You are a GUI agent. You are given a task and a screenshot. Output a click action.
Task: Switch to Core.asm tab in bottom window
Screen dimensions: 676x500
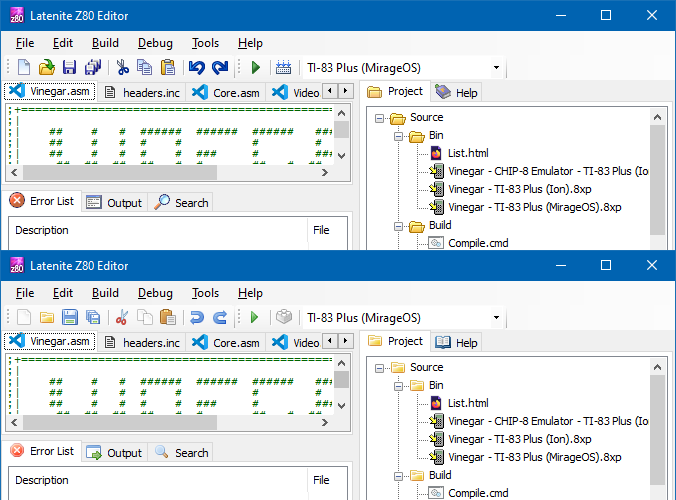tap(225, 343)
